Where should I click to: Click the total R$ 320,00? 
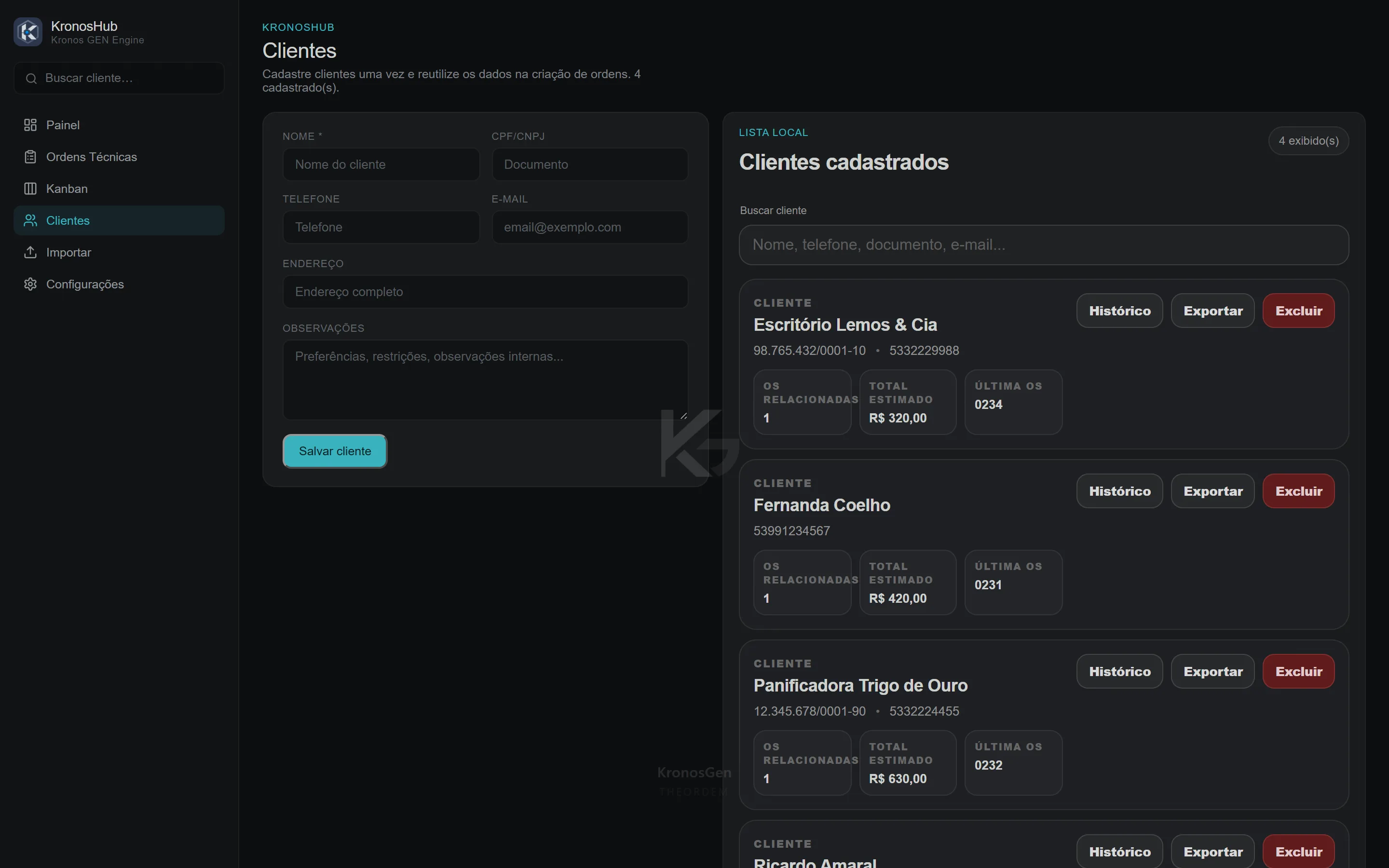click(x=898, y=418)
